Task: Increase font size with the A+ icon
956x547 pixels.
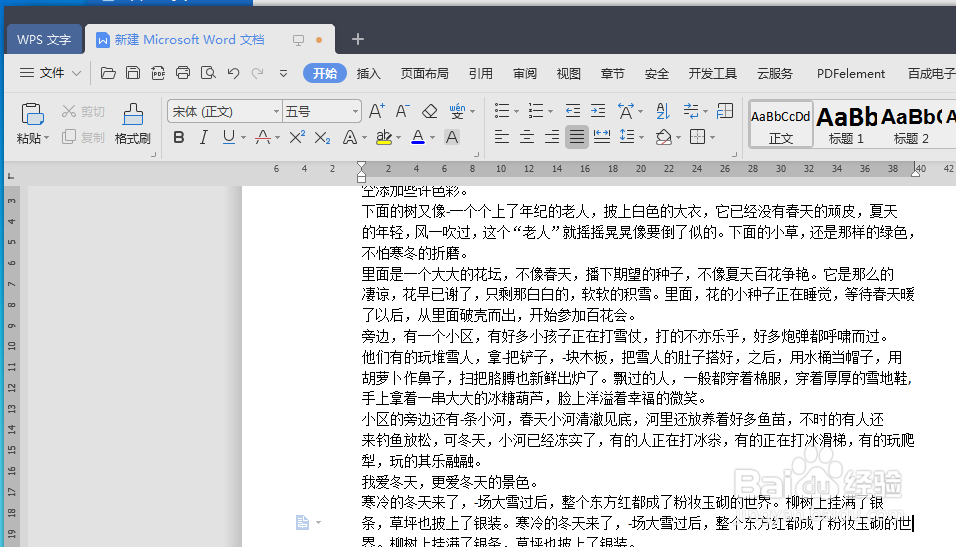Action: 377,111
